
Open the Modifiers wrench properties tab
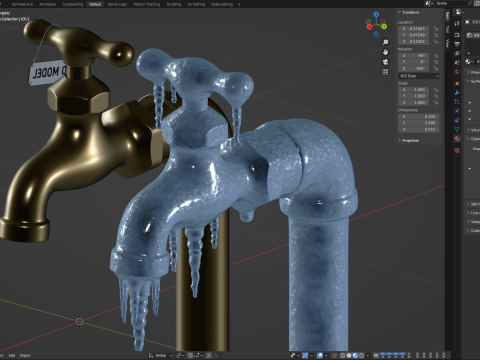coord(457,93)
